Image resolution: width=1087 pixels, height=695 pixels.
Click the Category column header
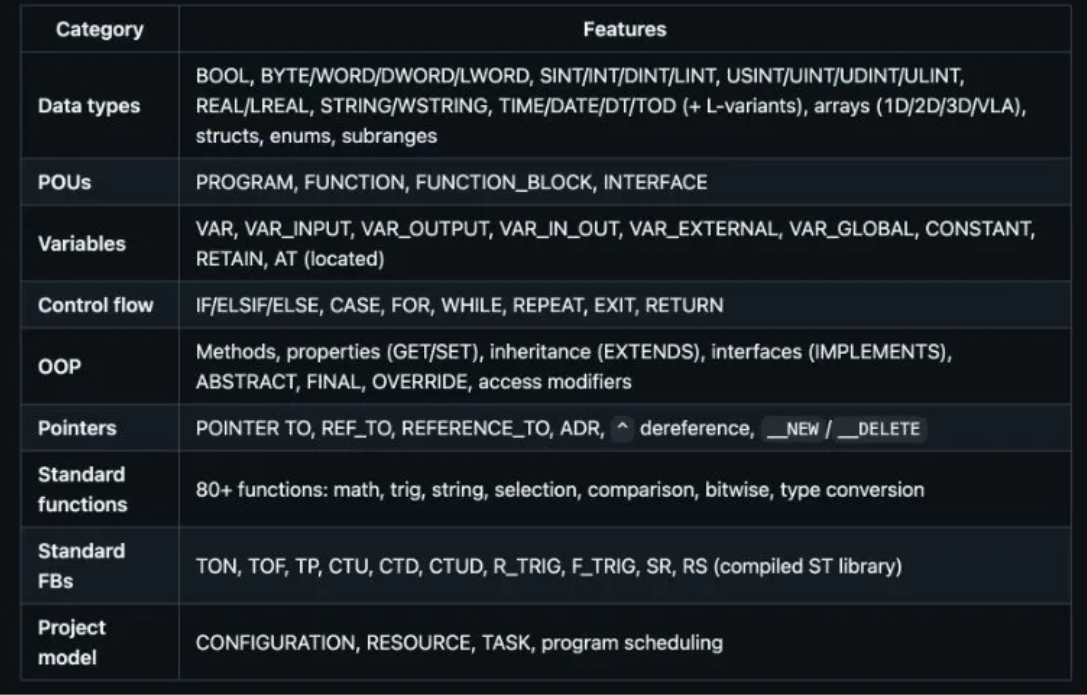coord(99,29)
